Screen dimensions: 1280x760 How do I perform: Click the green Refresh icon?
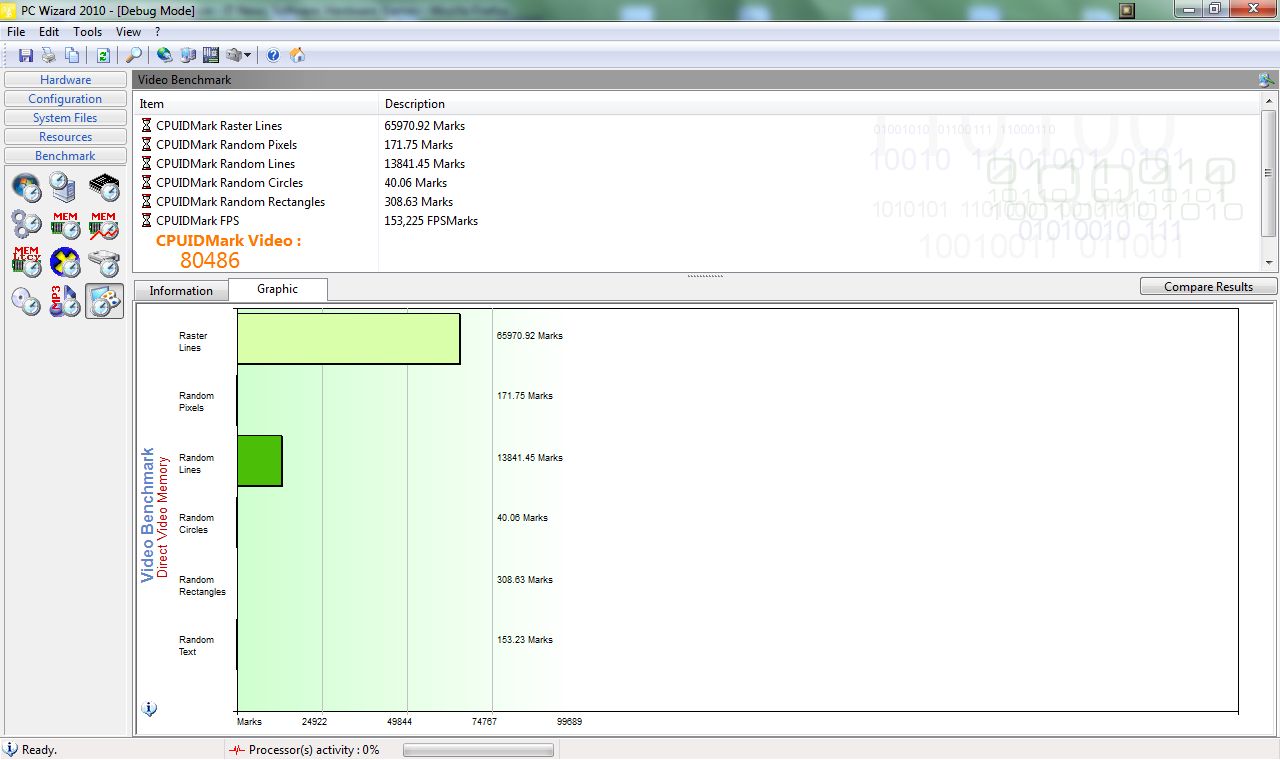tap(103, 55)
